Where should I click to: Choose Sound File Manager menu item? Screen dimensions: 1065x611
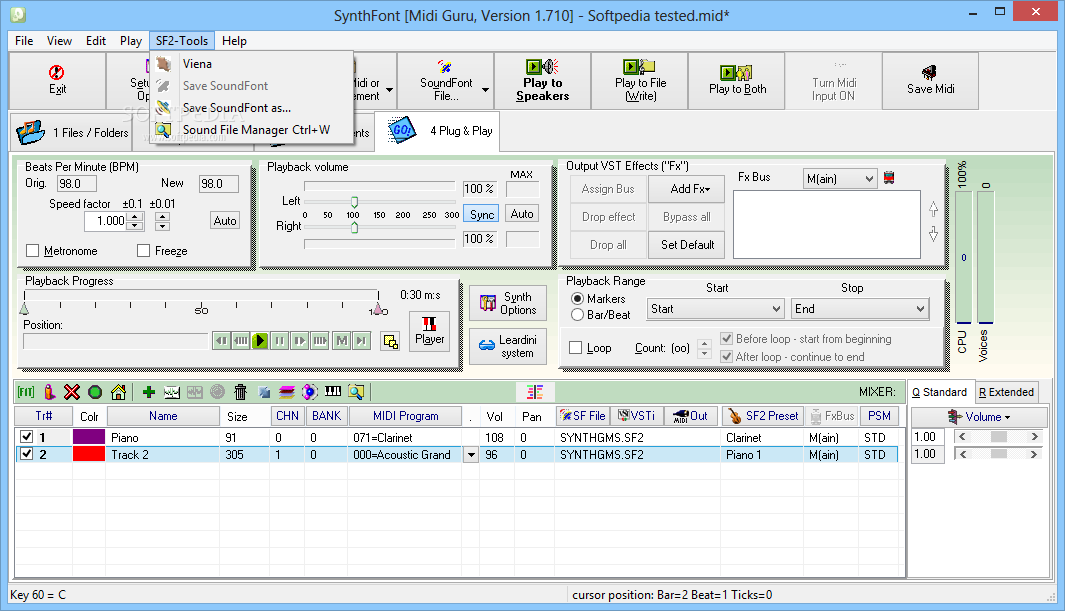[251, 130]
